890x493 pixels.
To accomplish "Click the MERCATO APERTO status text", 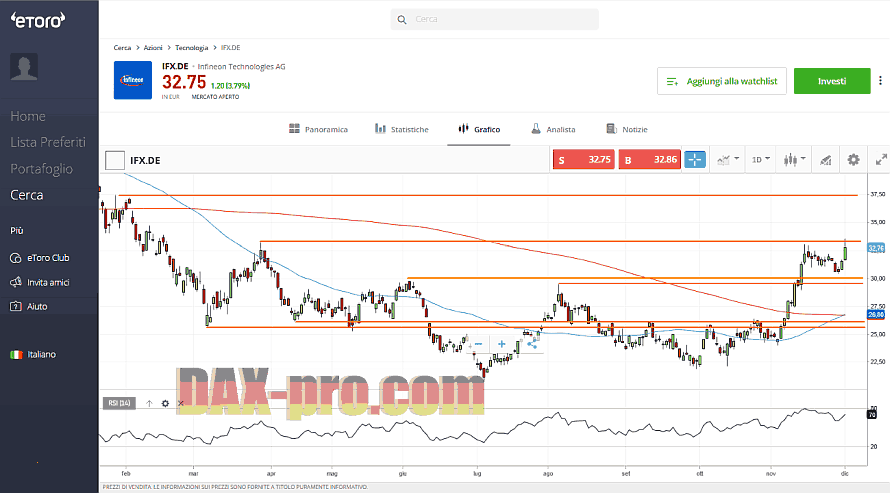I will click(x=215, y=97).
